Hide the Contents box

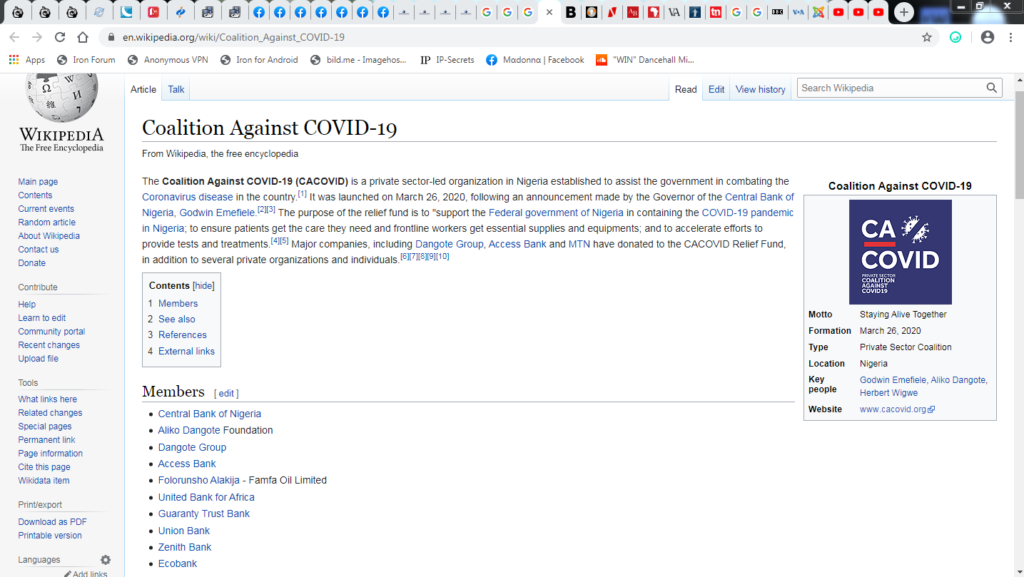[203, 286]
